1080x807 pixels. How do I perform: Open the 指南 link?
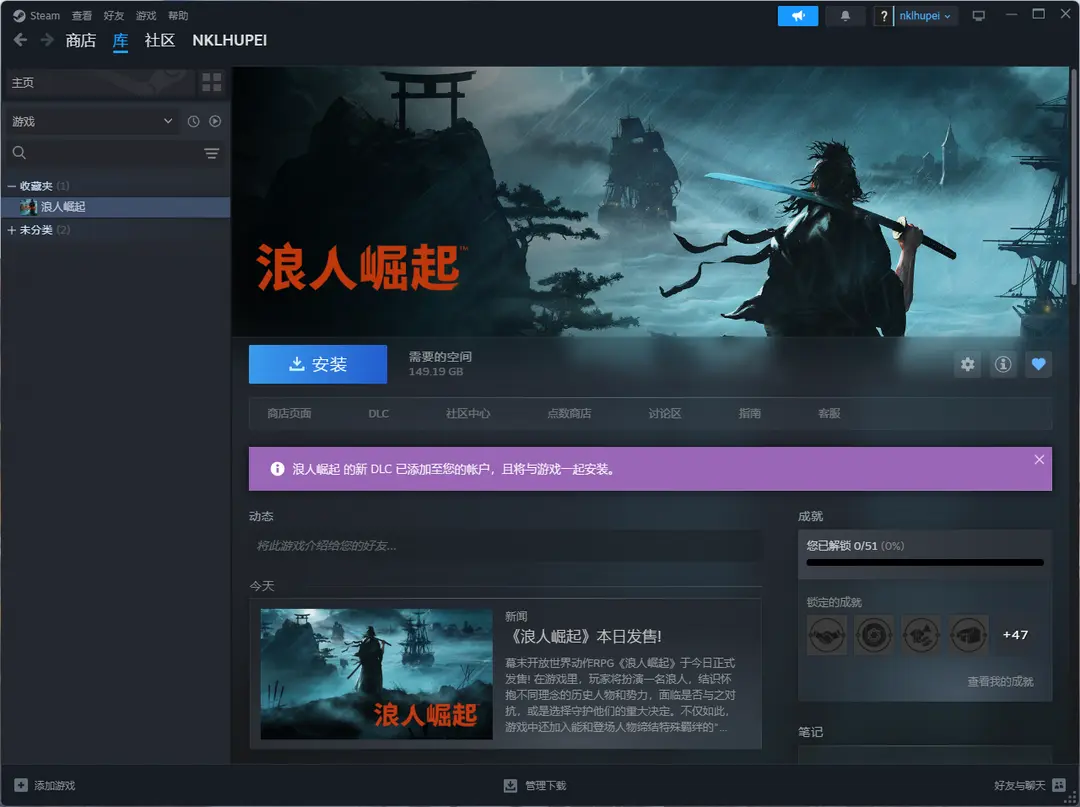749,413
